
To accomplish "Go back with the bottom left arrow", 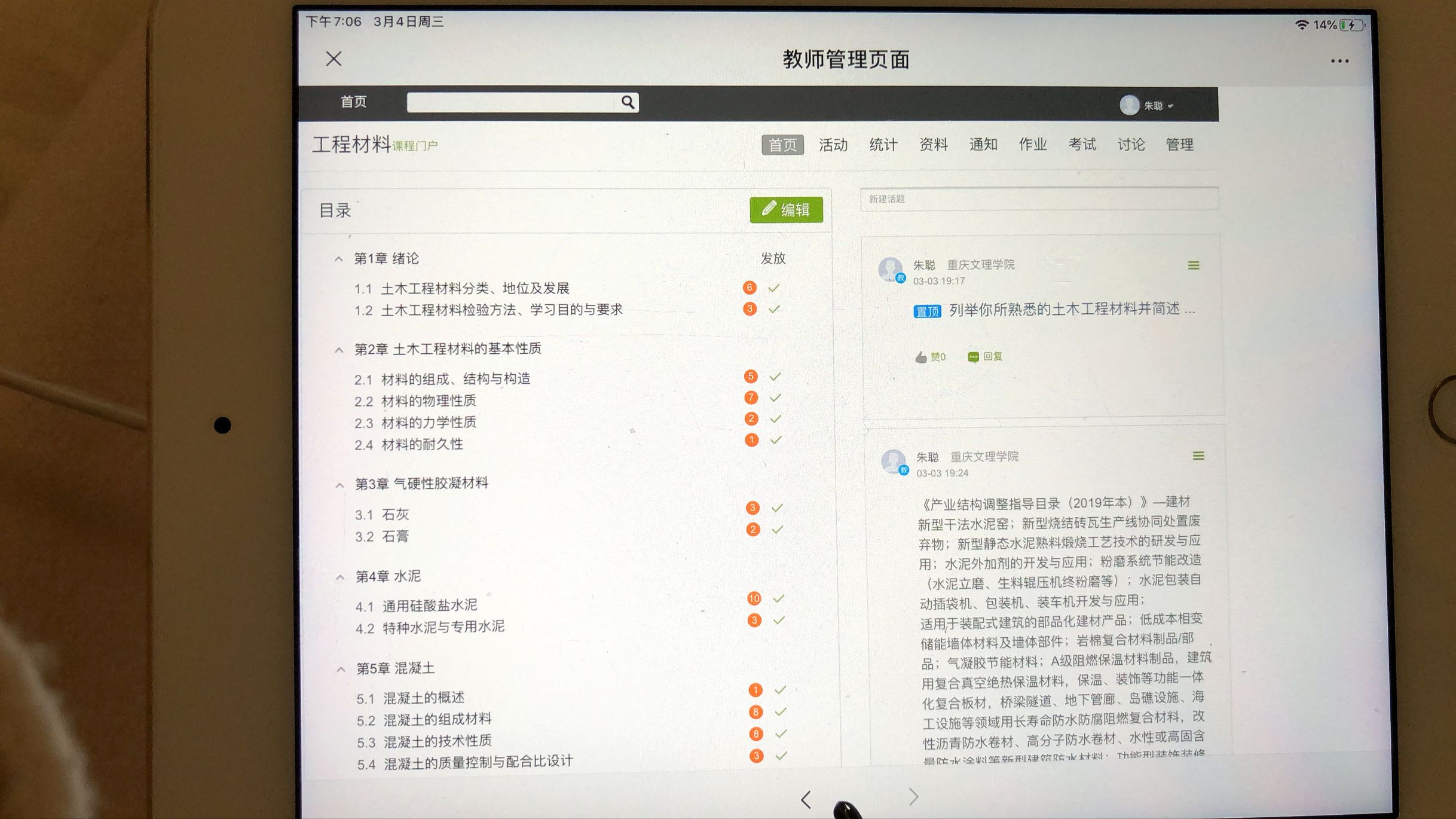I will coord(806,799).
